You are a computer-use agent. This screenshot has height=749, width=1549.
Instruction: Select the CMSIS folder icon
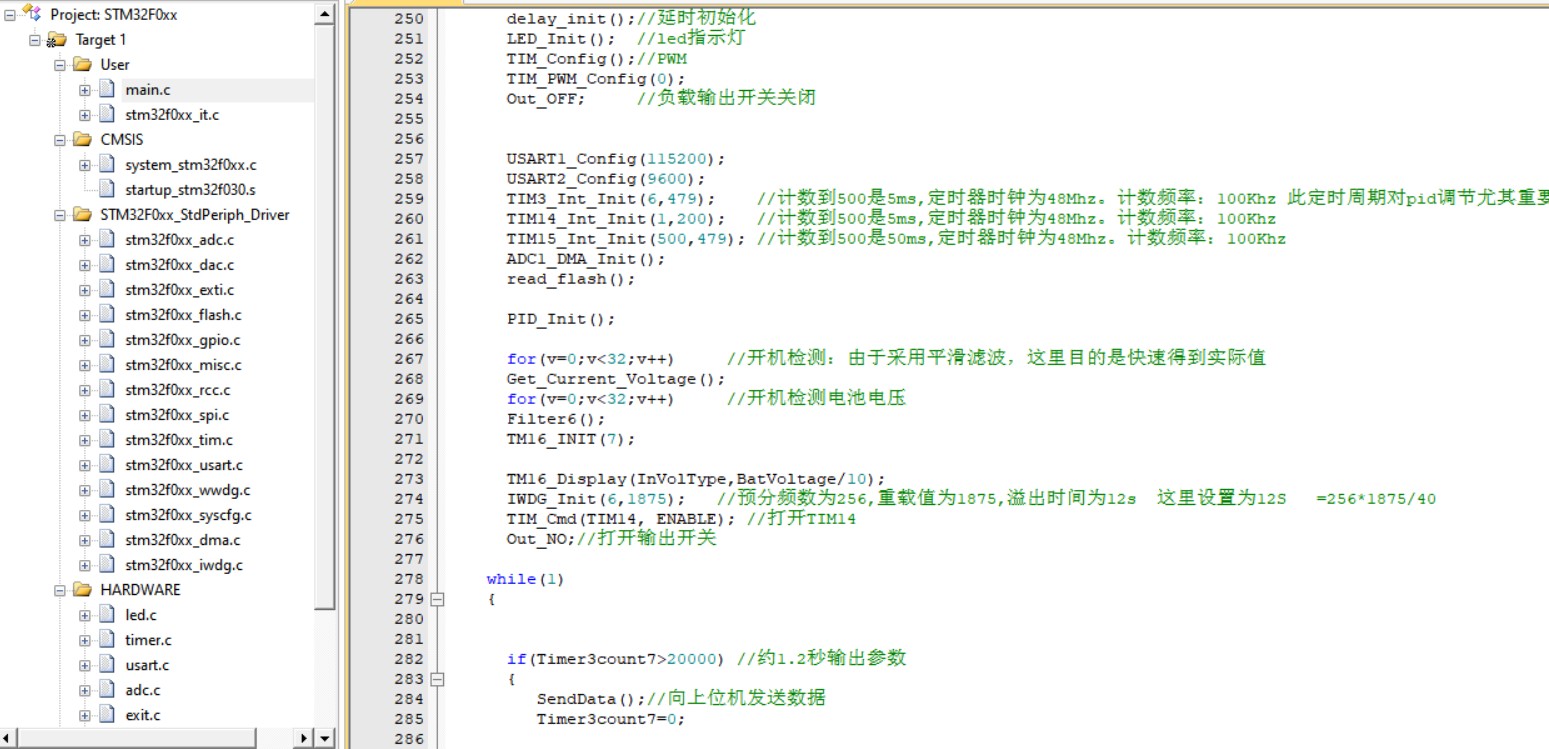(x=82, y=140)
